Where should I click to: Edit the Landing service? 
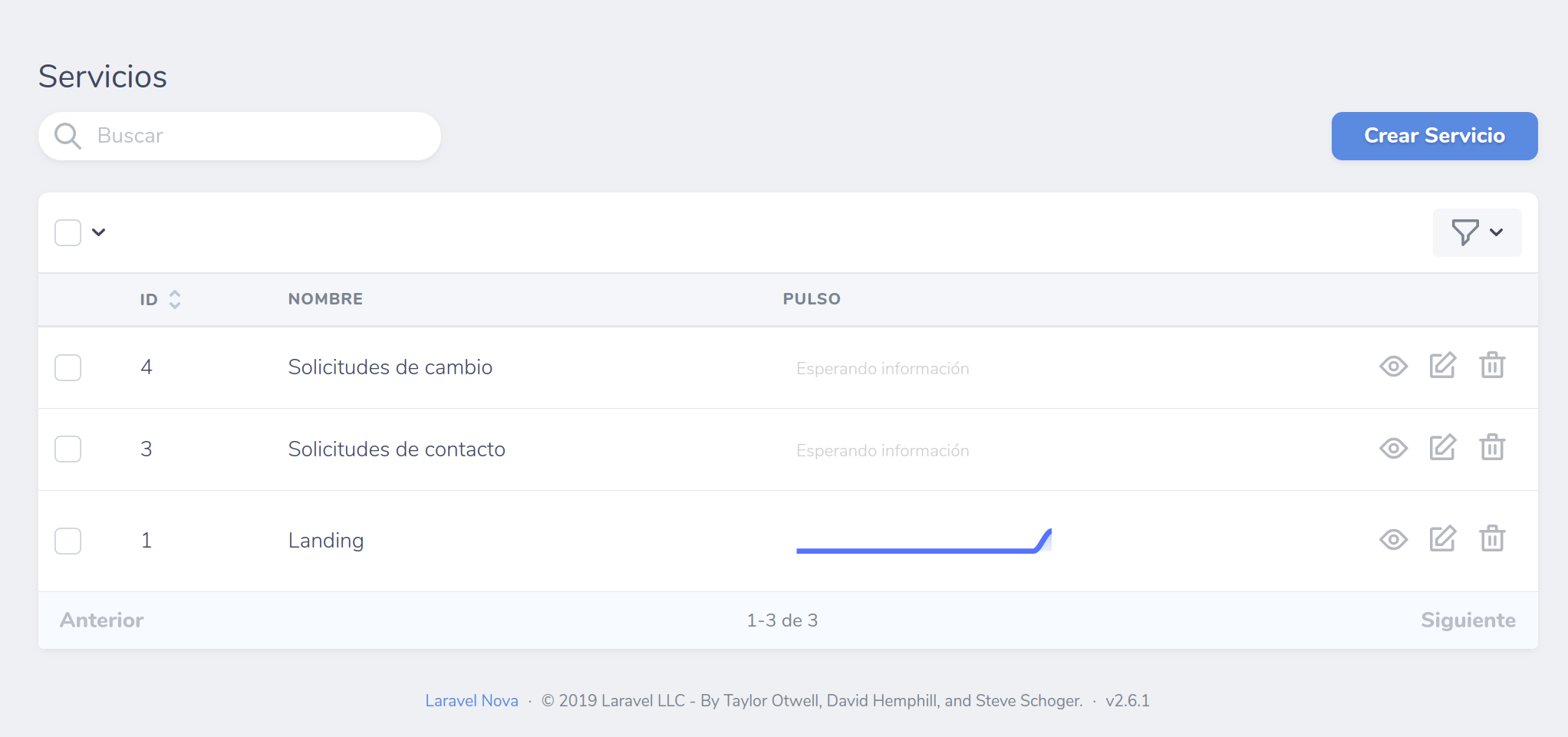[1442, 539]
